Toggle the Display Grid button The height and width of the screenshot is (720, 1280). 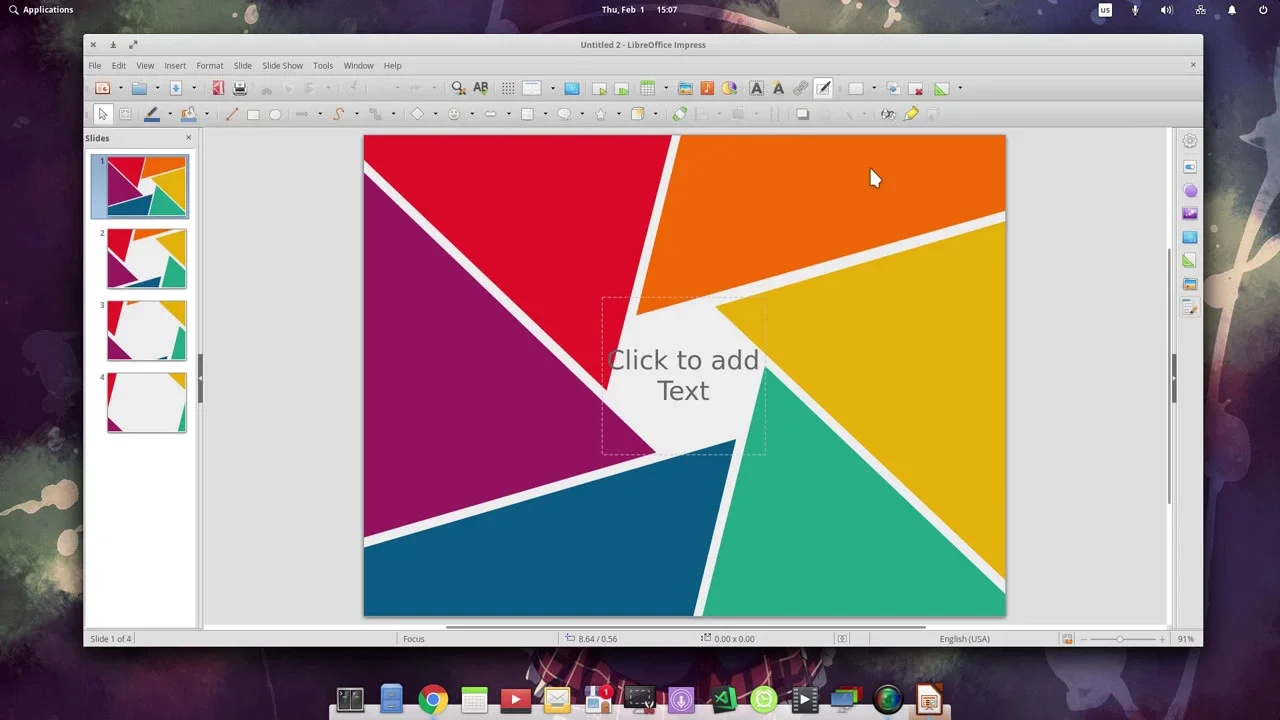[x=508, y=89]
